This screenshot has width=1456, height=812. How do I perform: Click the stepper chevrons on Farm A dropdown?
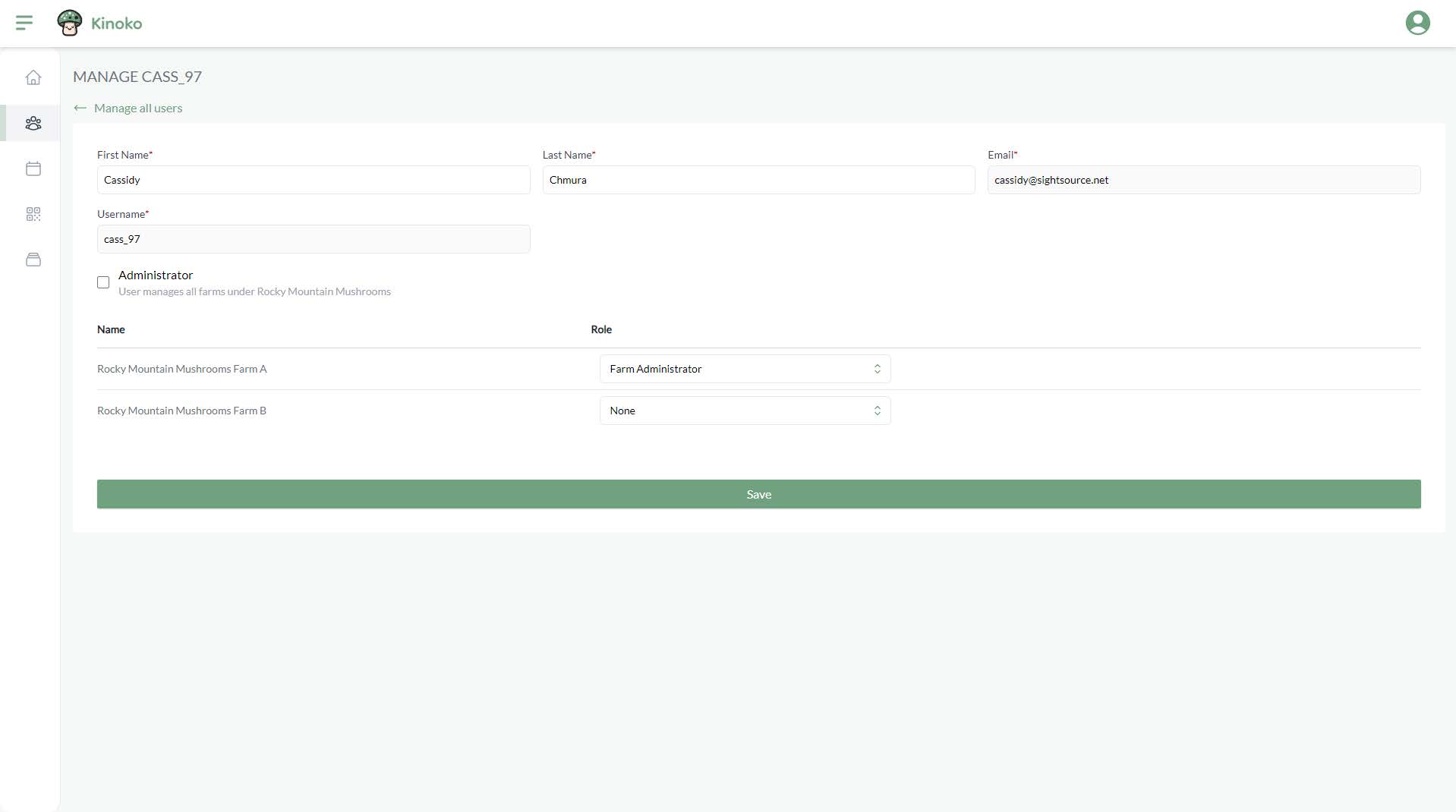(877, 369)
